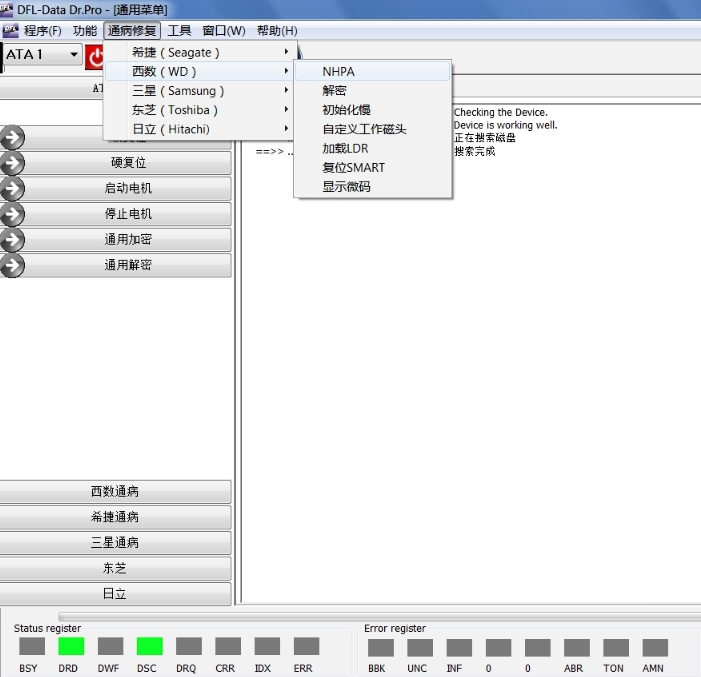Screen dimensions: 701x677
Task: Select 加载LDR menu entry
Action: tap(345, 148)
